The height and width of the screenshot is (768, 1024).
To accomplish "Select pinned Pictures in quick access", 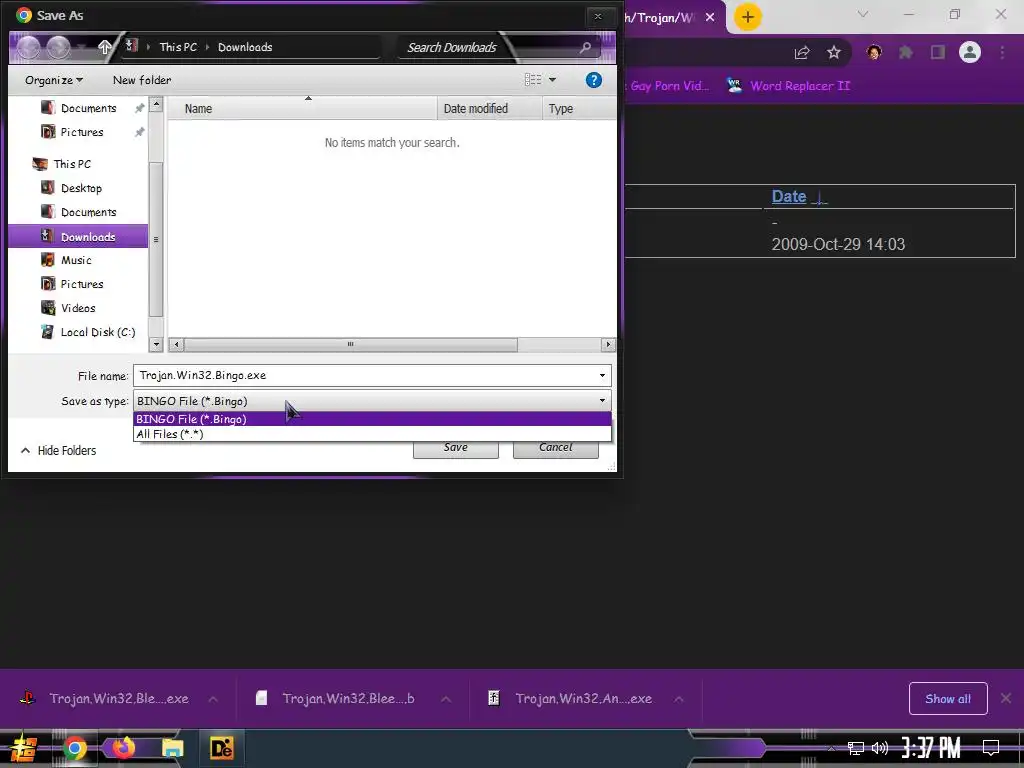I will tap(82, 132).
